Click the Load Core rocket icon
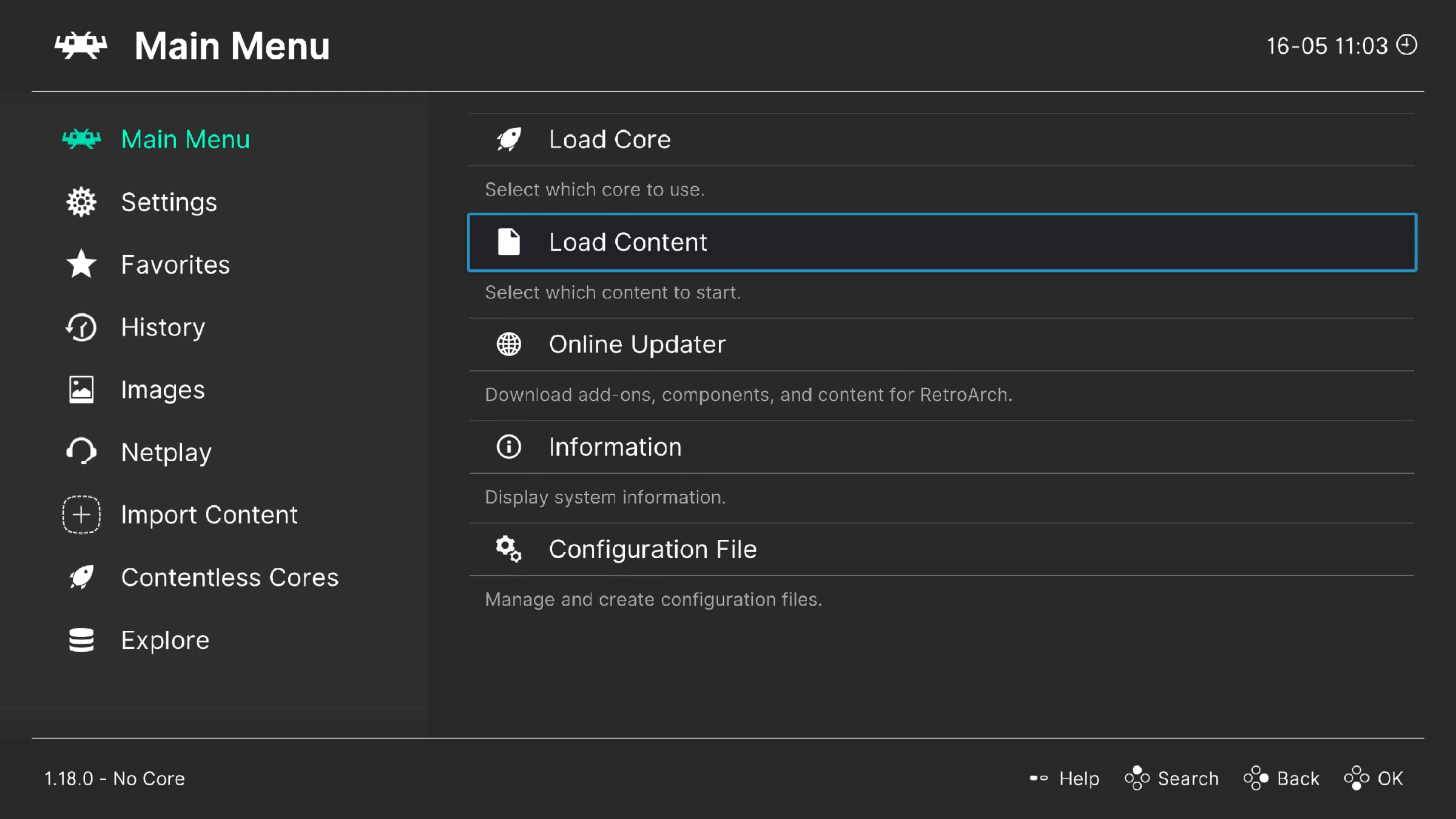The image size is (1456, 819). click(x=508, y=140)
